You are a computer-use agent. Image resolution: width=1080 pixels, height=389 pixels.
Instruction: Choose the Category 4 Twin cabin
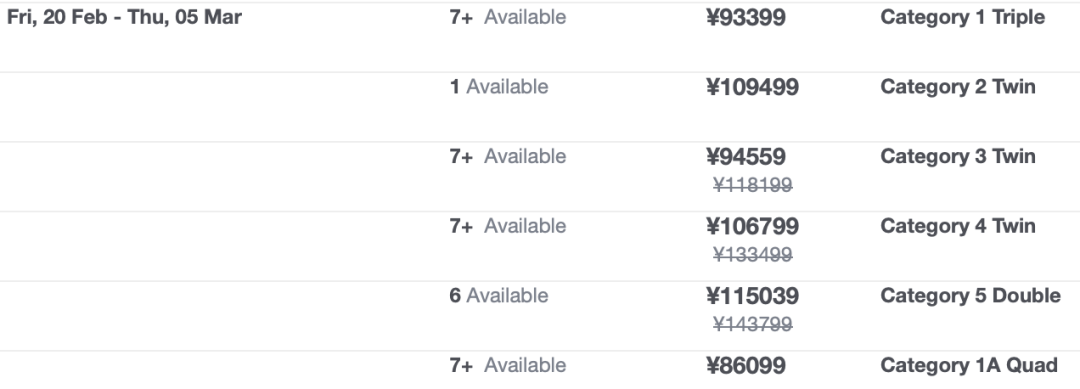[x=957, y=226]
